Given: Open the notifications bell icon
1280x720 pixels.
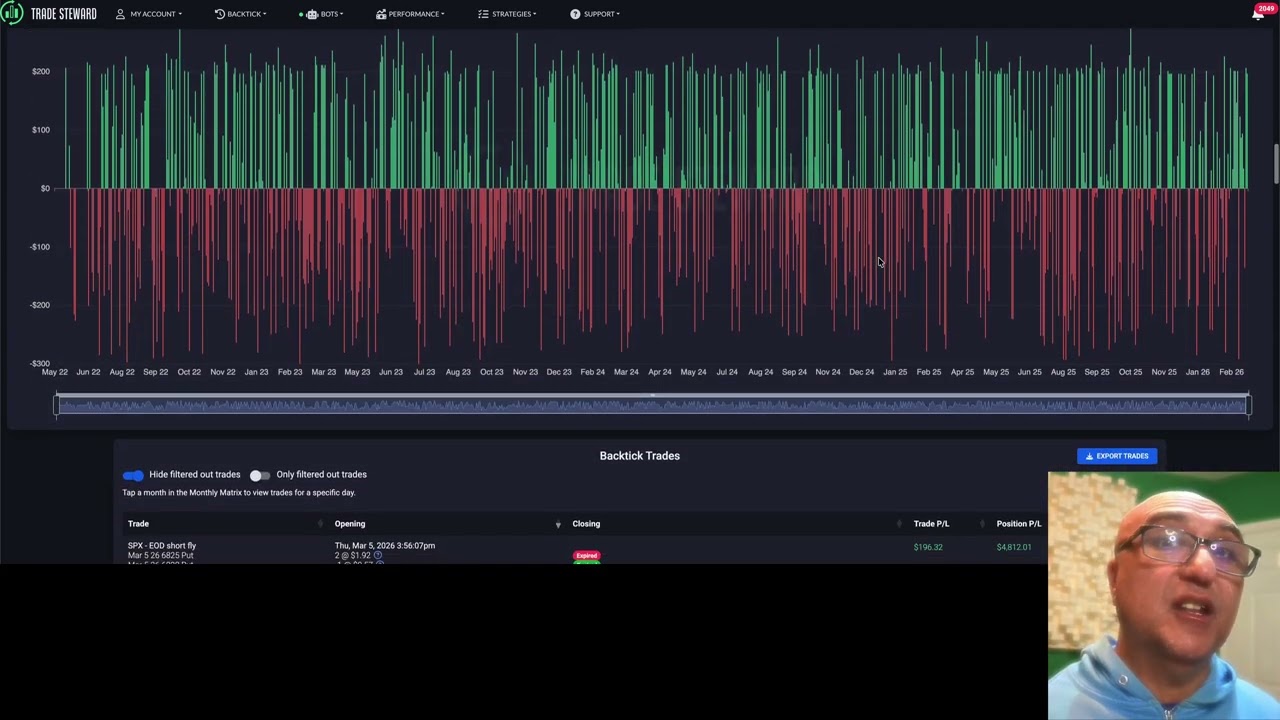Looking at the screenshot, I should coord(1258,14).
